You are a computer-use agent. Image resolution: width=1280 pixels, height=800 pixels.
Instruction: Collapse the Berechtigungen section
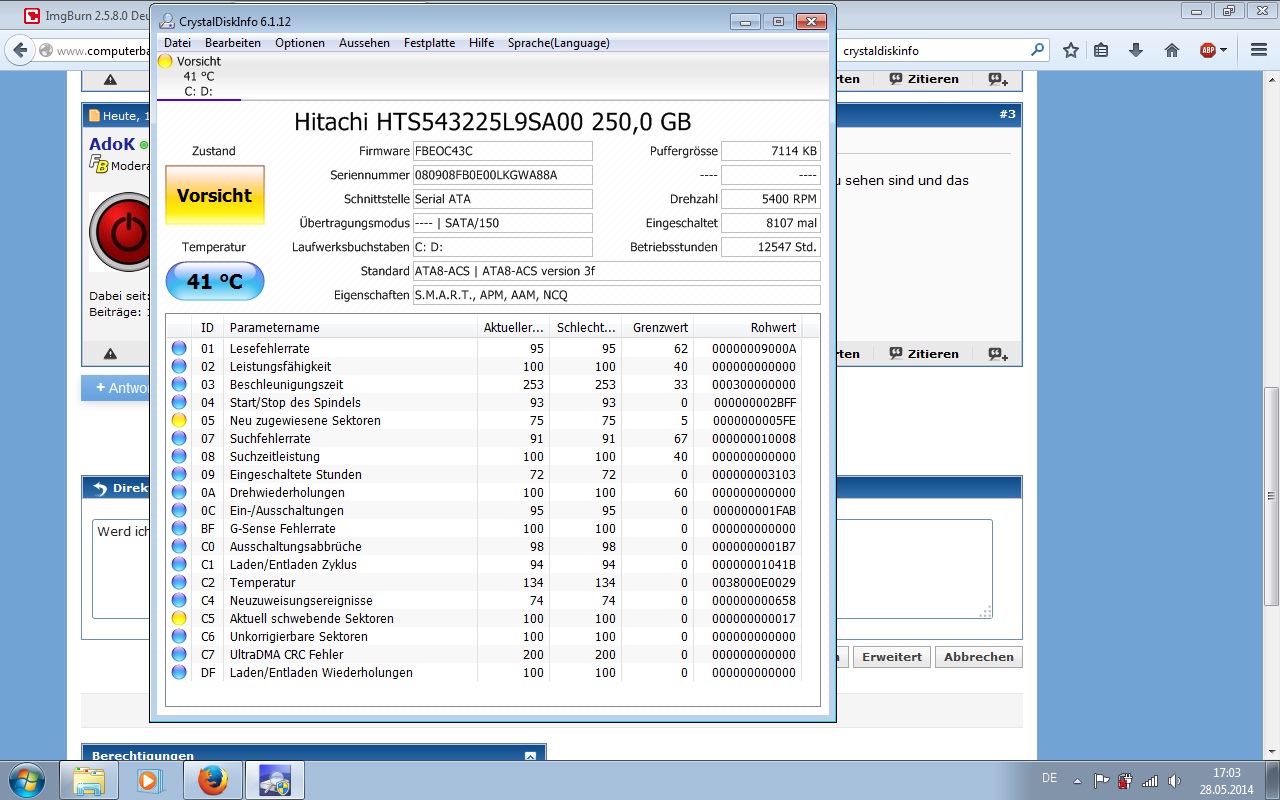click(530, 756)
